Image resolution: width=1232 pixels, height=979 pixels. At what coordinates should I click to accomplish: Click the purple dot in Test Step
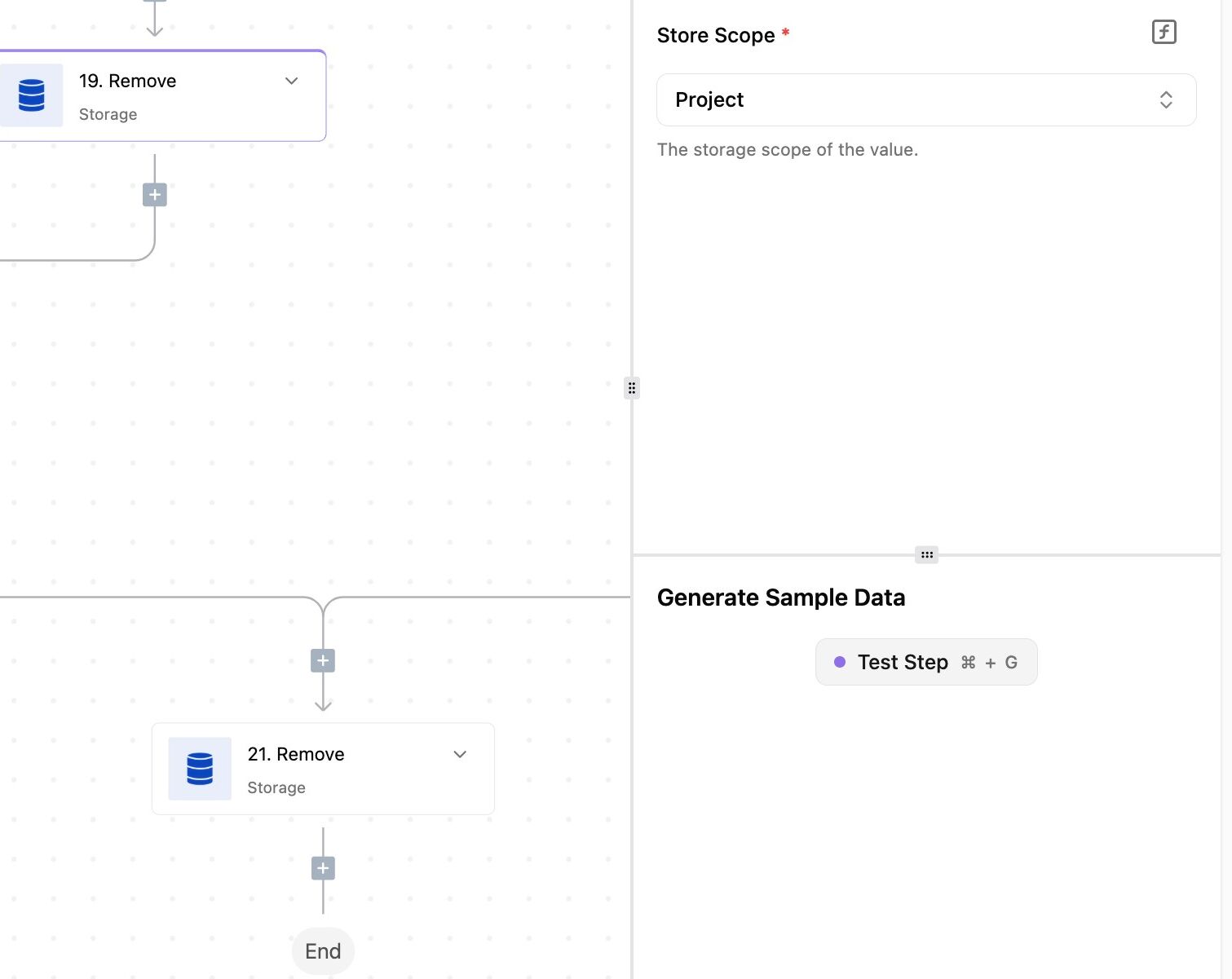[840, 662]
